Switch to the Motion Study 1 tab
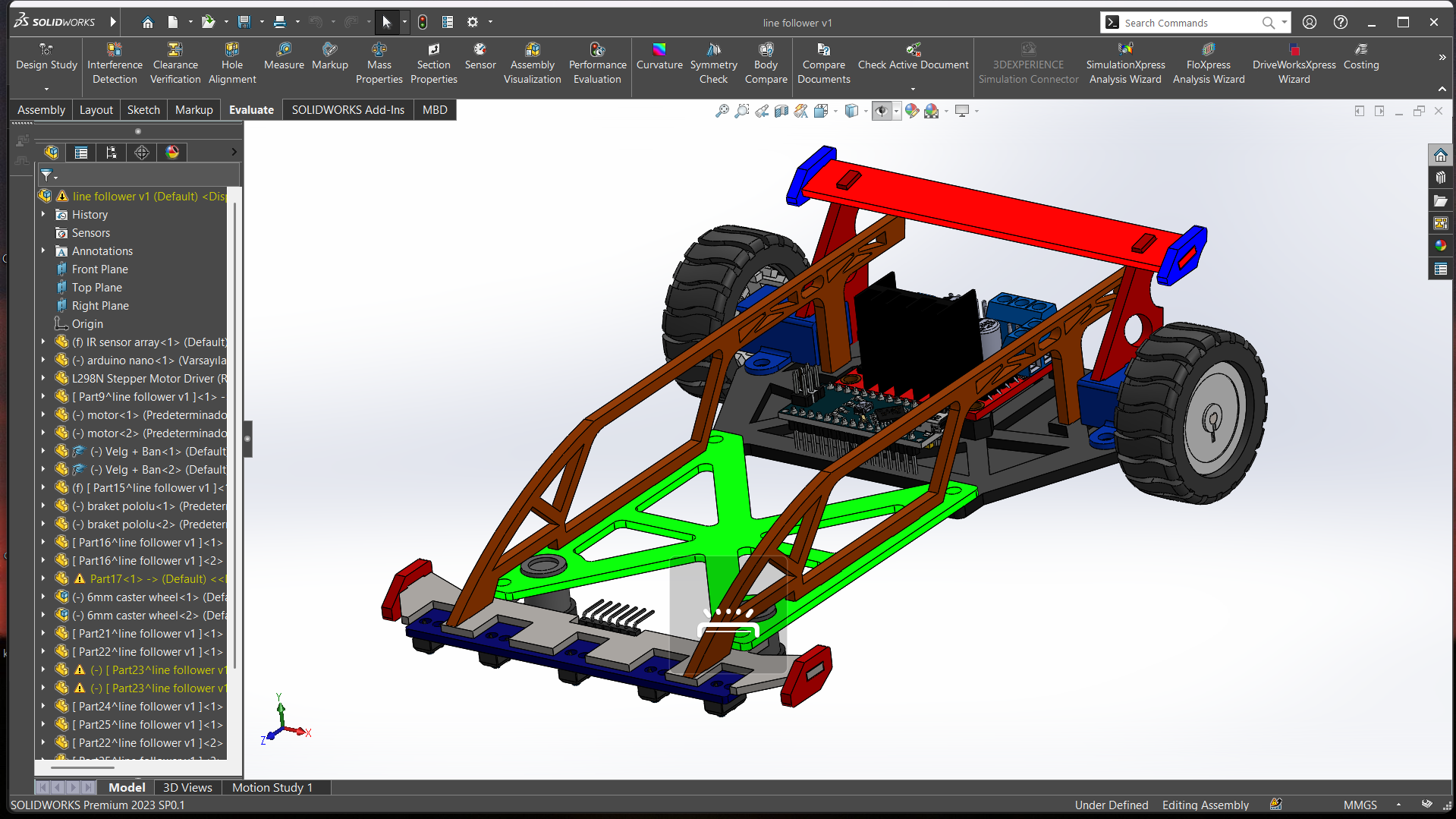The height and width of the screenshot is (819, 1456). 272,788
